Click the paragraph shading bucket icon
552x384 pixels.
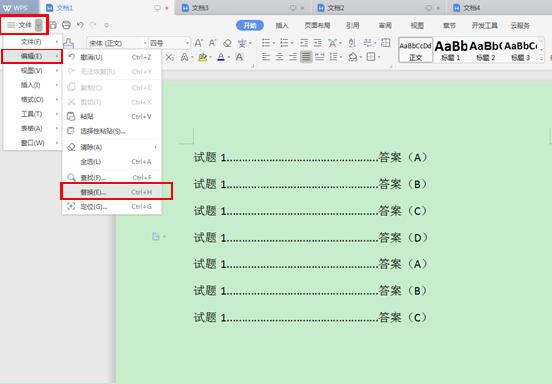353,57
